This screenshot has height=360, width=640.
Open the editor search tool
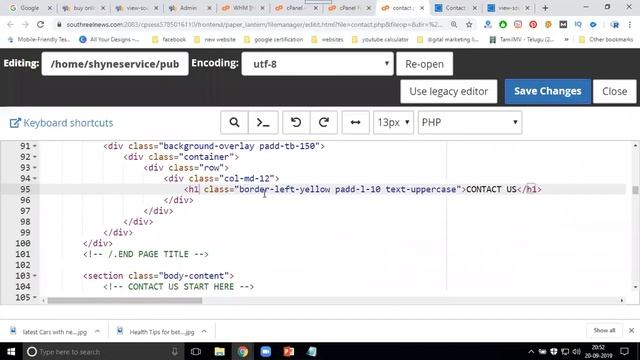tap(234, 122)
